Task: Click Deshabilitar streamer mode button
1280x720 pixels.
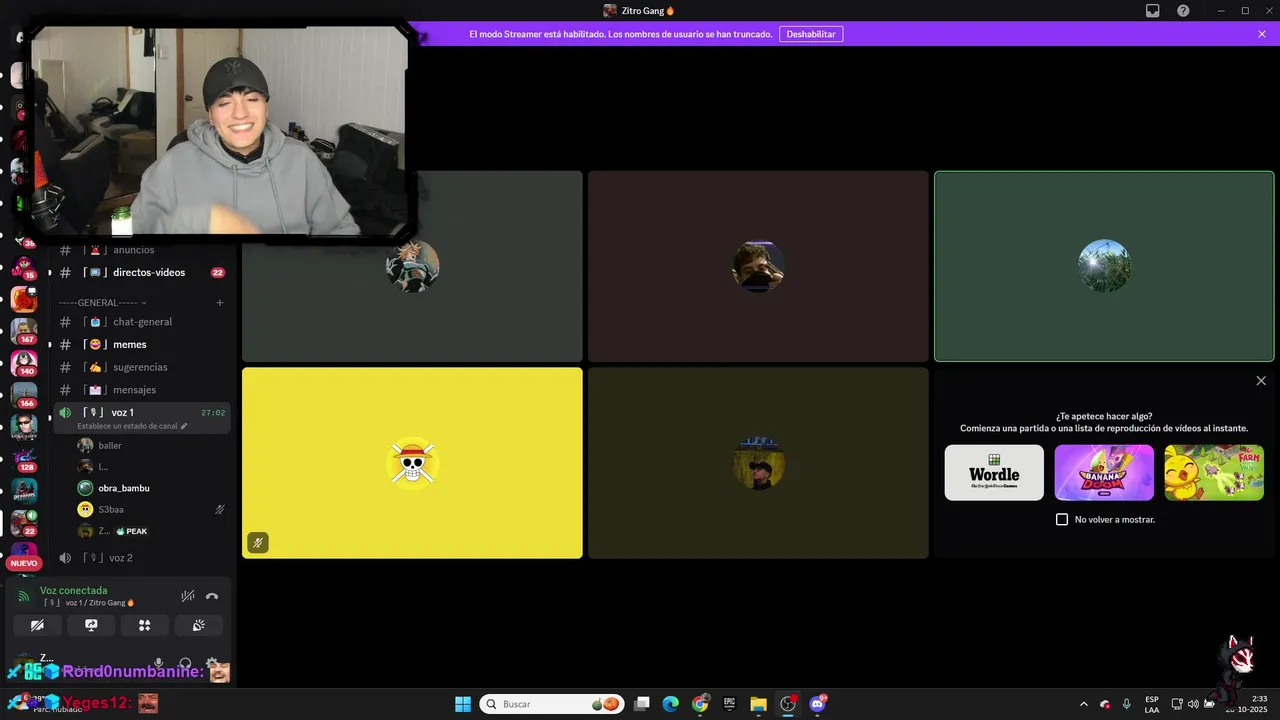Action: (811, 34)
